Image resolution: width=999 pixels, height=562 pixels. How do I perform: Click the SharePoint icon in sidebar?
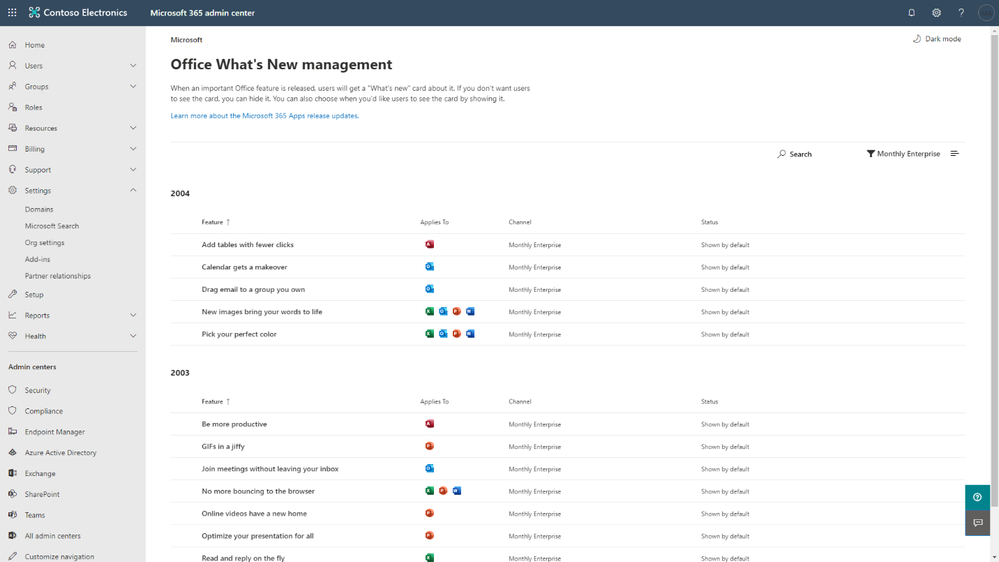coord(13,494)
